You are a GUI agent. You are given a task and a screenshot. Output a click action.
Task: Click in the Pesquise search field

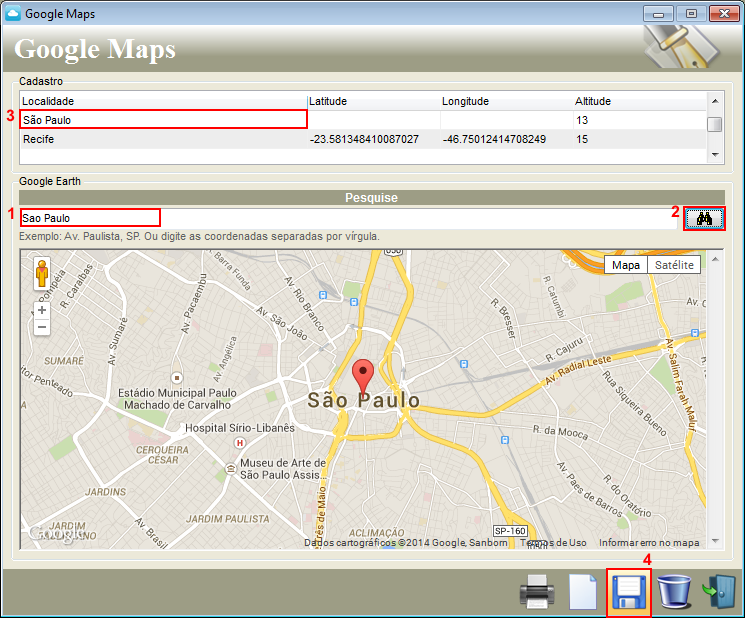pos(348,219)
